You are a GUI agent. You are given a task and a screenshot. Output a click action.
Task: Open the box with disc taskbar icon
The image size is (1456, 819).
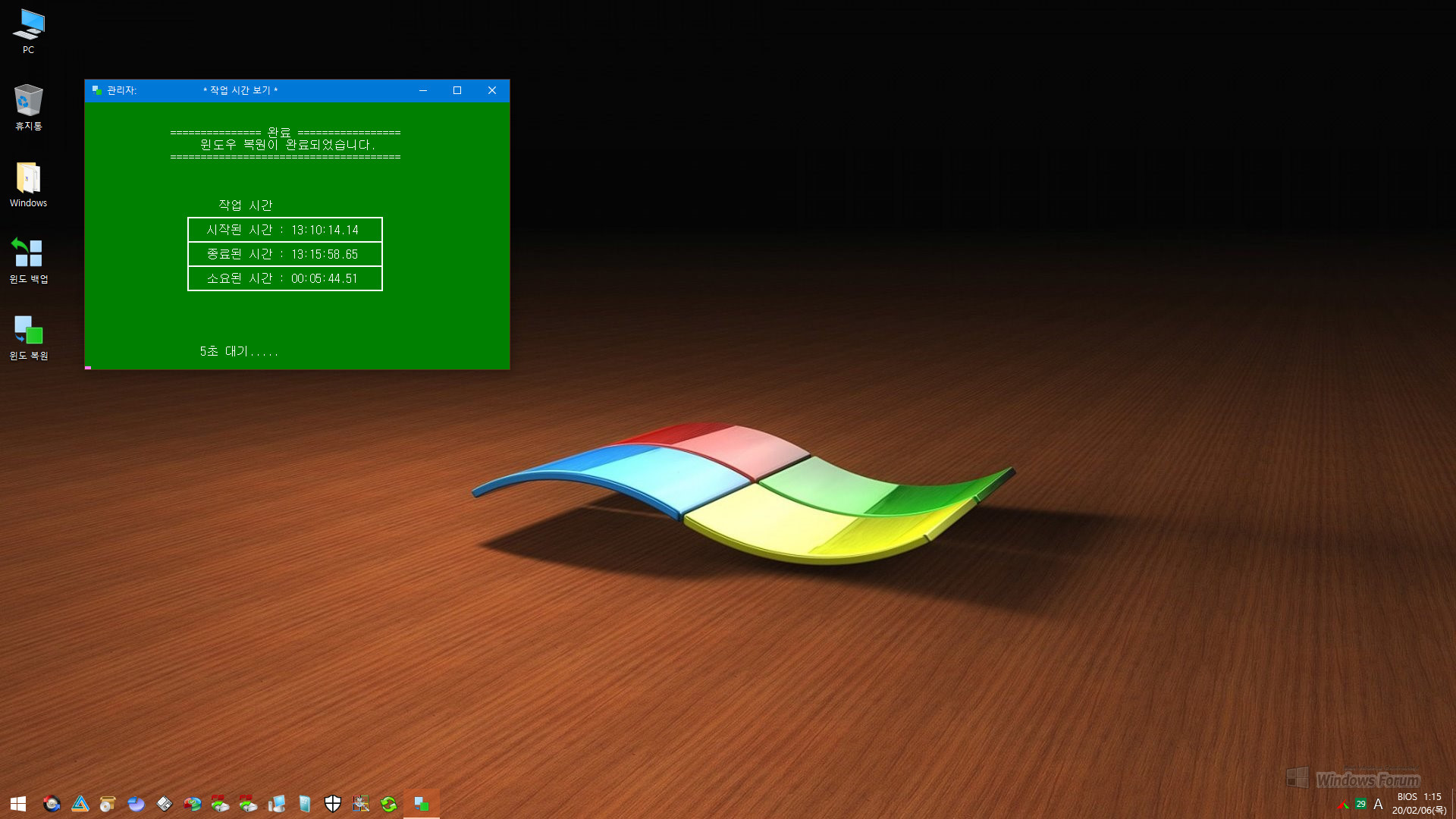click(108, 804)
